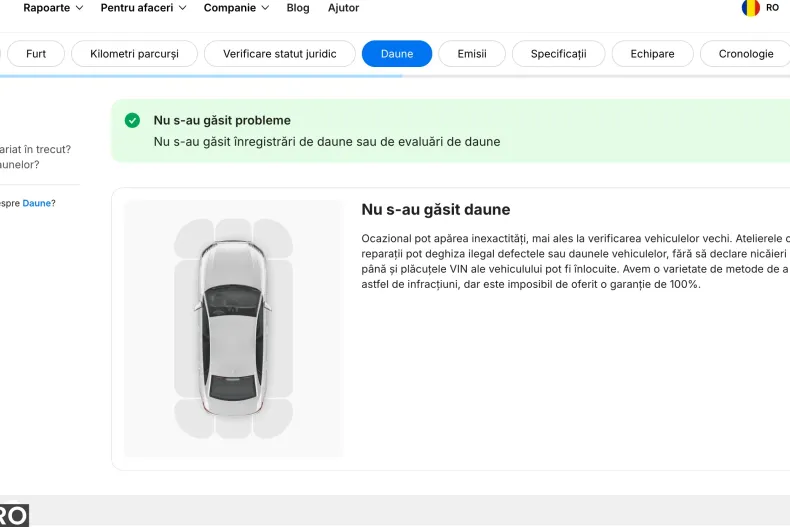The image size is (790, 527).
Task: Follow the blue Daune link in sidebar
Action: (37, 203)
